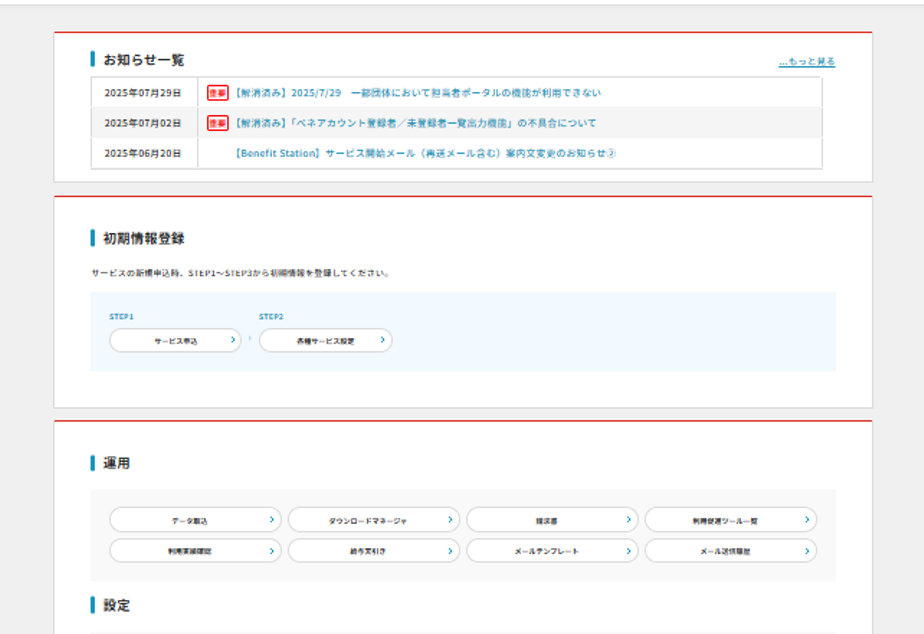The width and height of the screenshot is (924, 634).
Task: Click the 2025年07月29日 date cell
Action: point(143,93)
